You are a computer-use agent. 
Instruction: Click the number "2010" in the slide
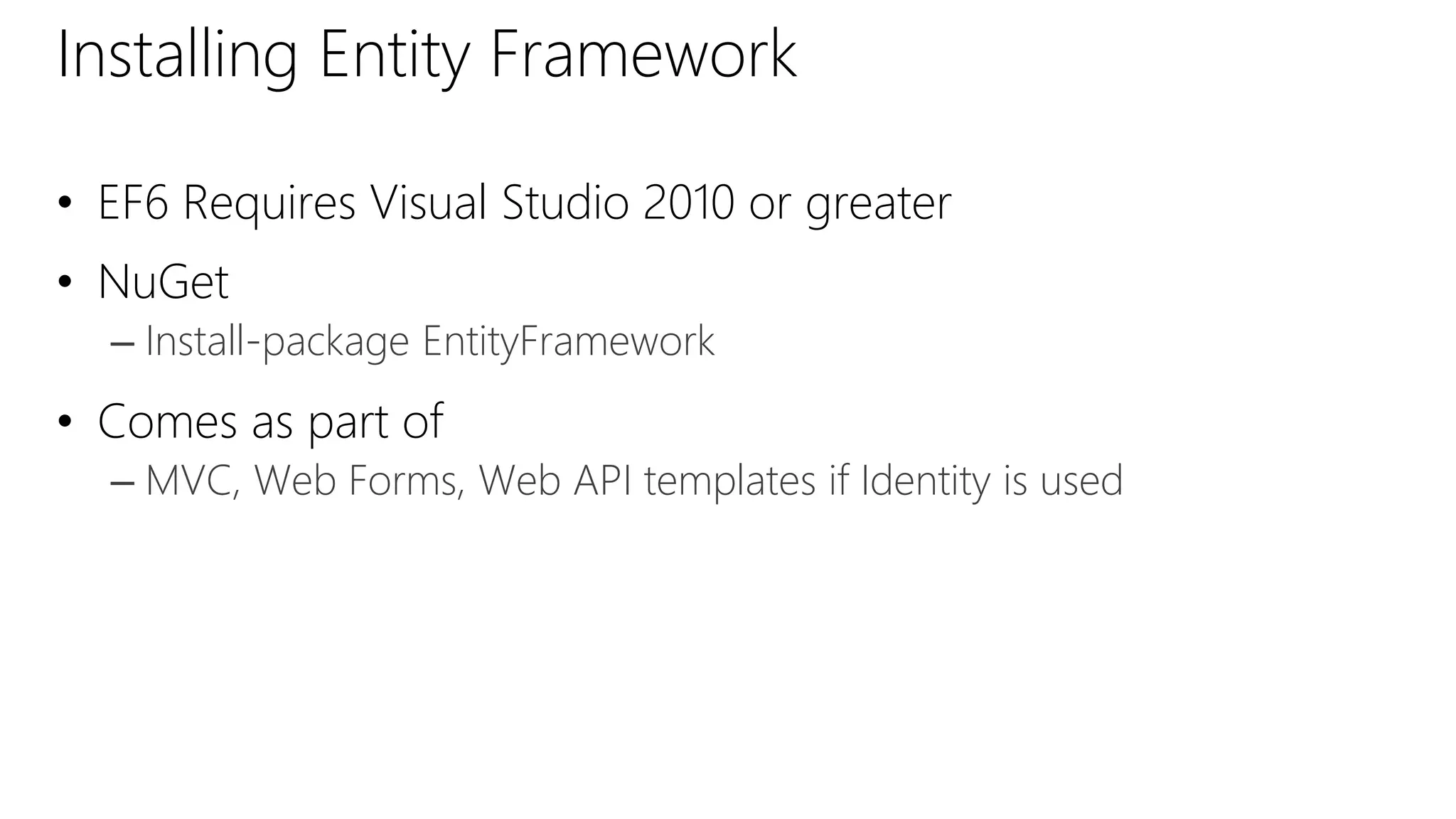pyautogui.click(x=687, y=203)
